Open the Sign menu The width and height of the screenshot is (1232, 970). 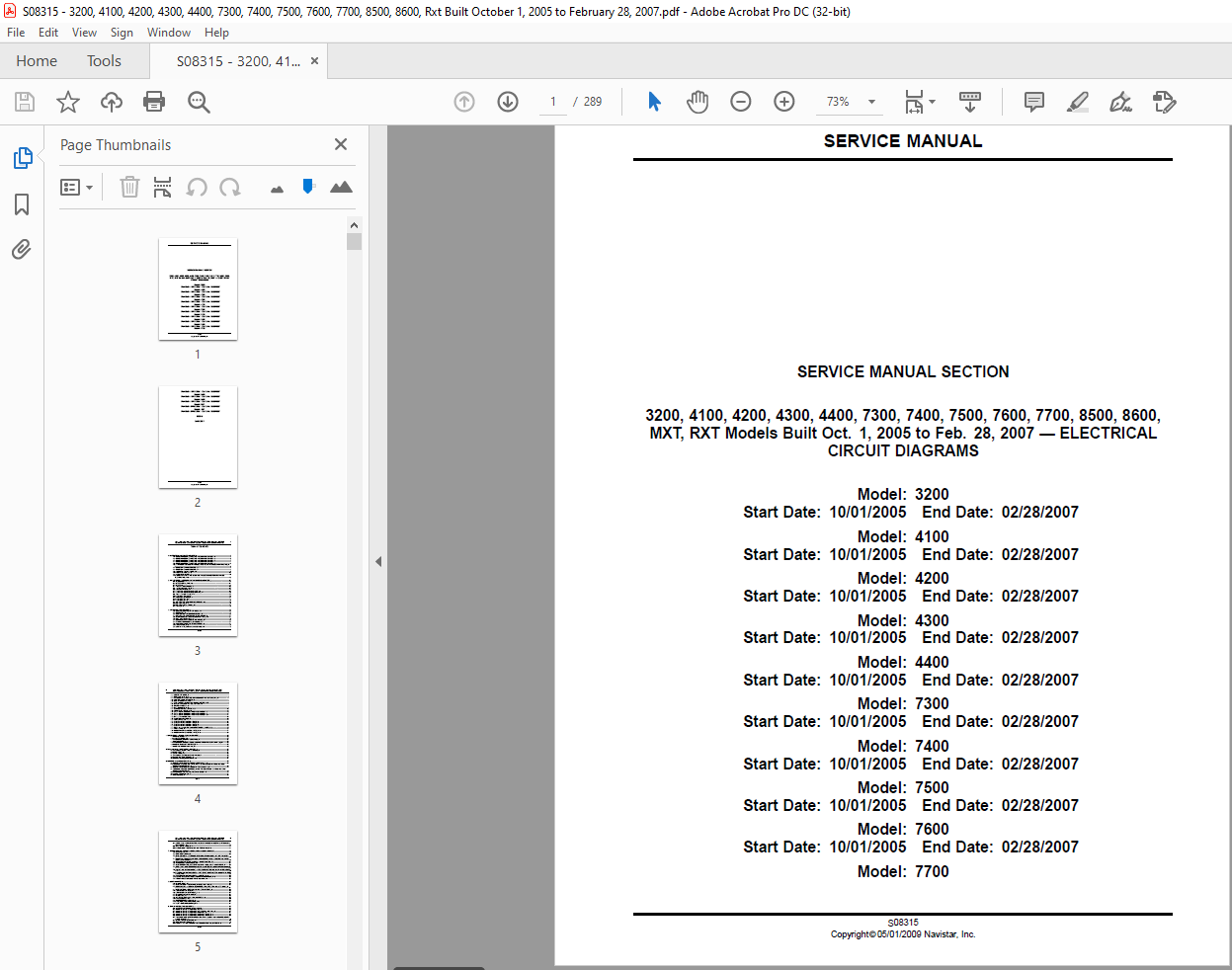(122, 33)
